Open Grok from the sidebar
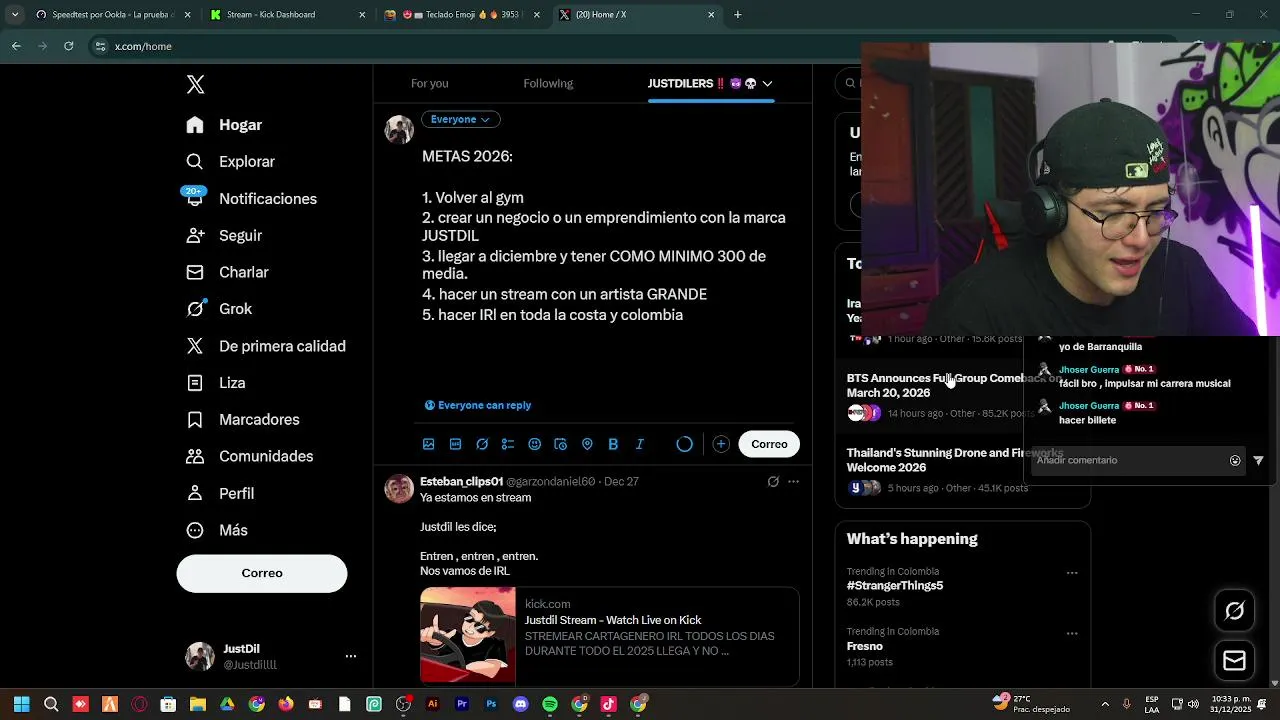The width and height of the screenshot is (1280, 720). click(219, 309)
